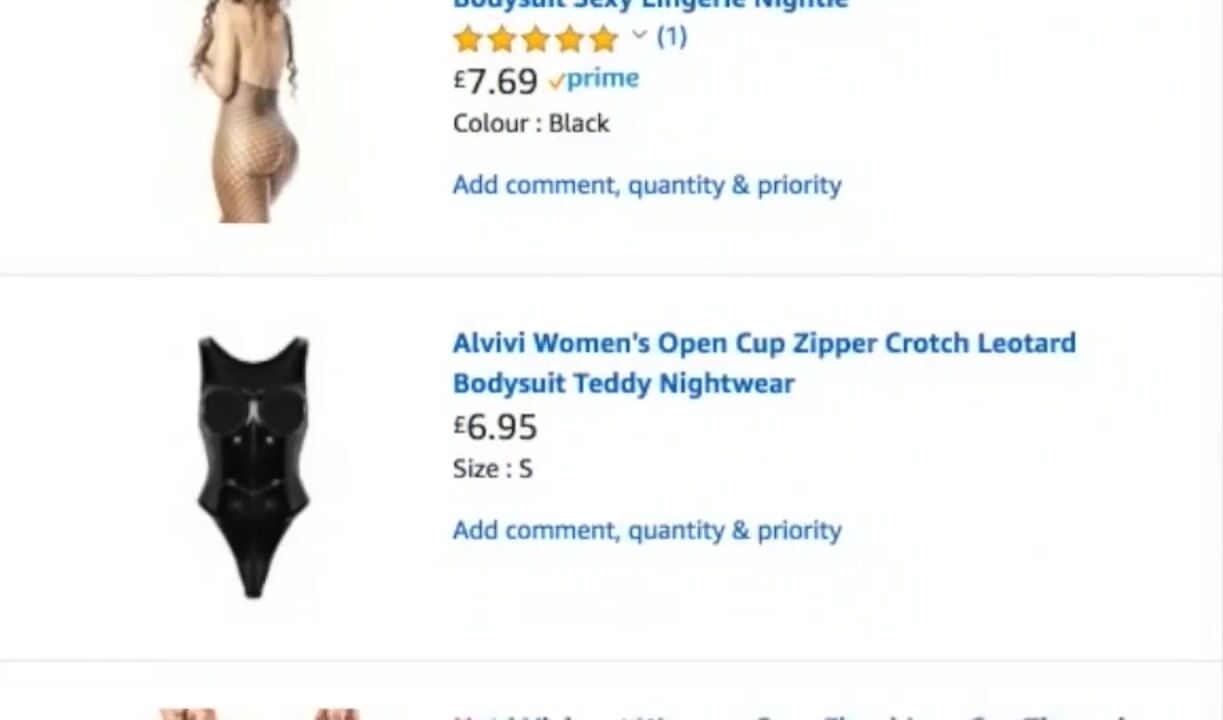
Task: Click the first star in the rating
Action: click(467, 39)
